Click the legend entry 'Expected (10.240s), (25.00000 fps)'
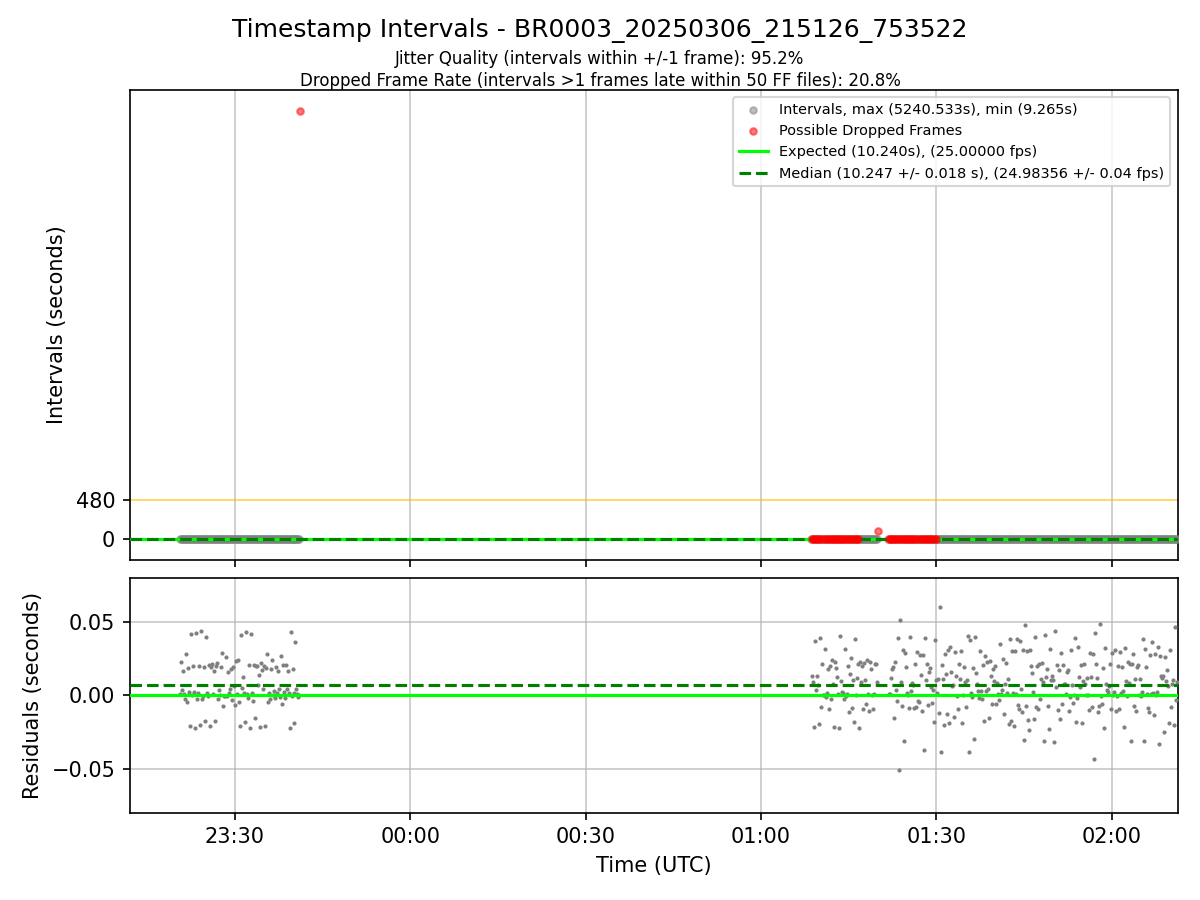This screenshot has width=1200, height=900. pyautogui.click(x=907, y=151)
